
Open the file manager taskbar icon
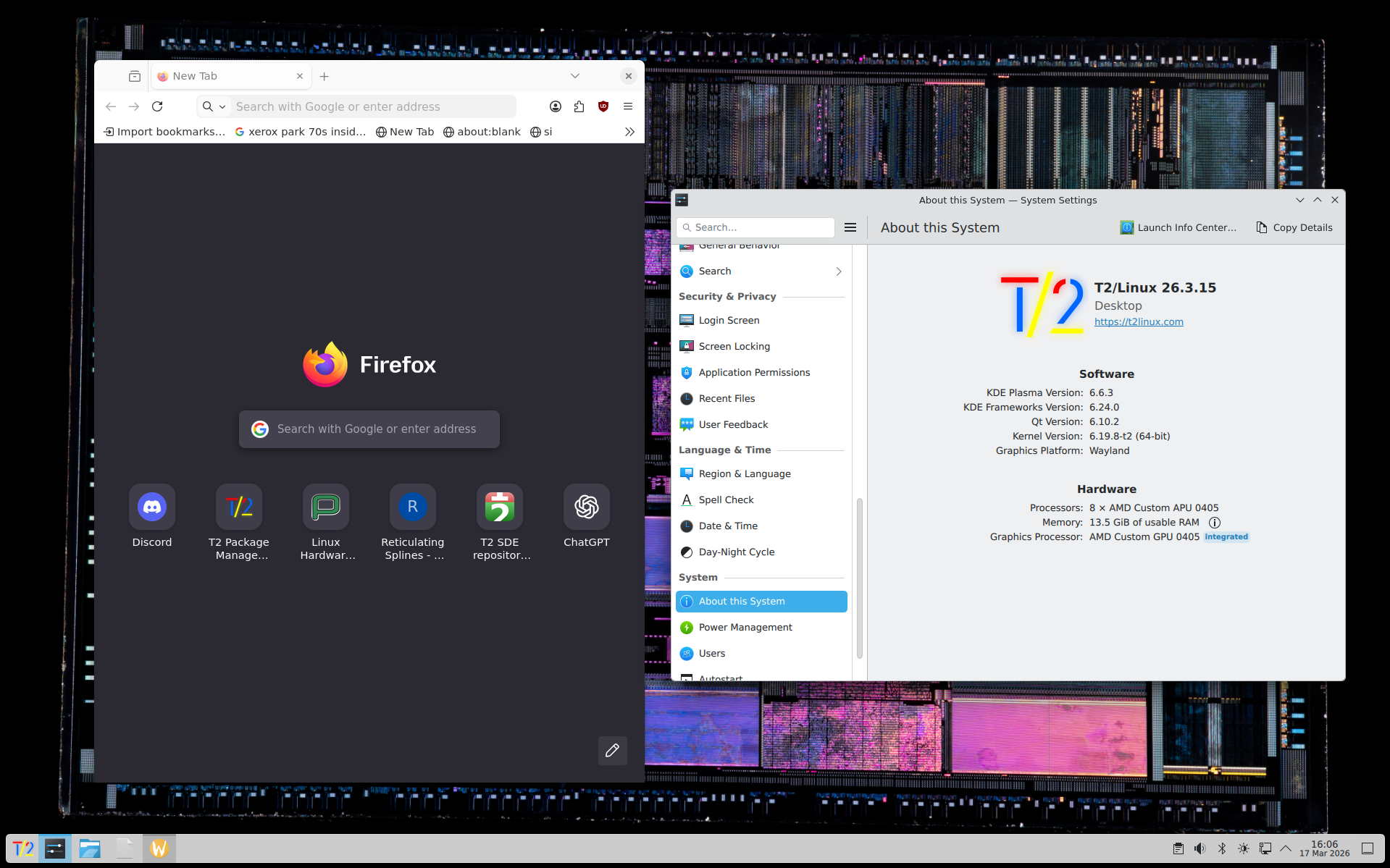tap(90, 848)
